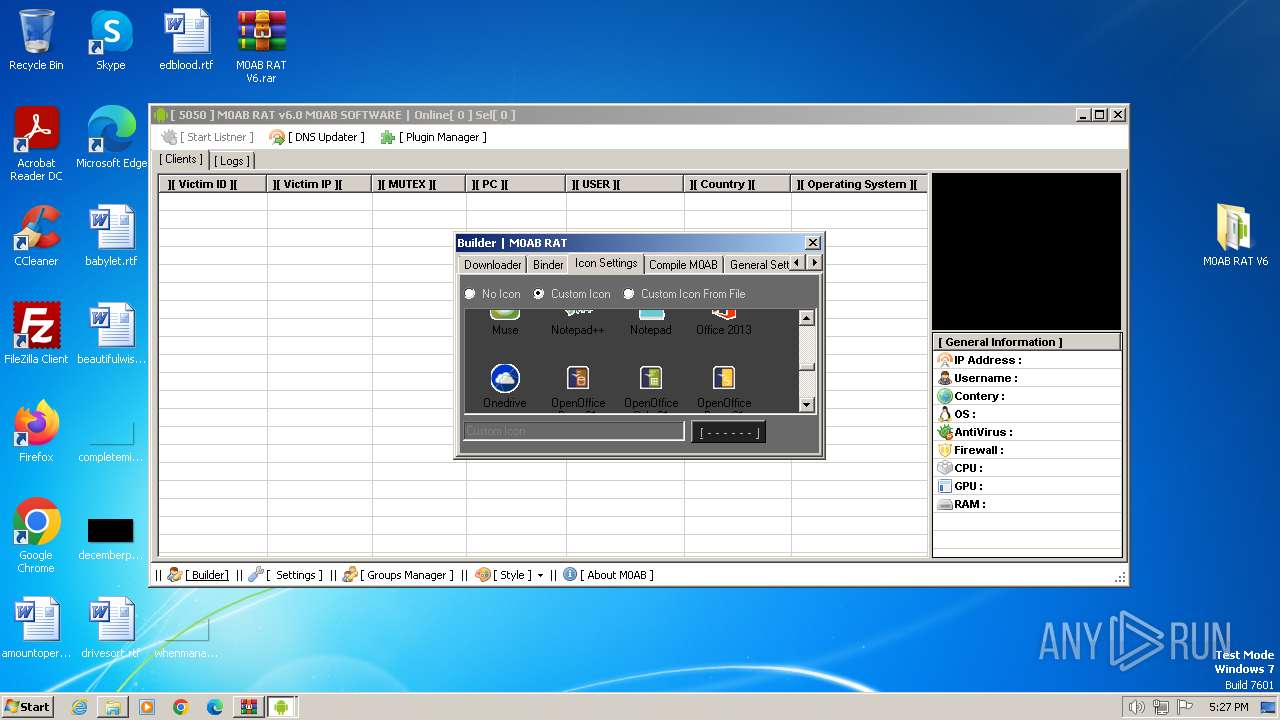
Task: Open the DNS Updater
Action: (x=317, y=137)
